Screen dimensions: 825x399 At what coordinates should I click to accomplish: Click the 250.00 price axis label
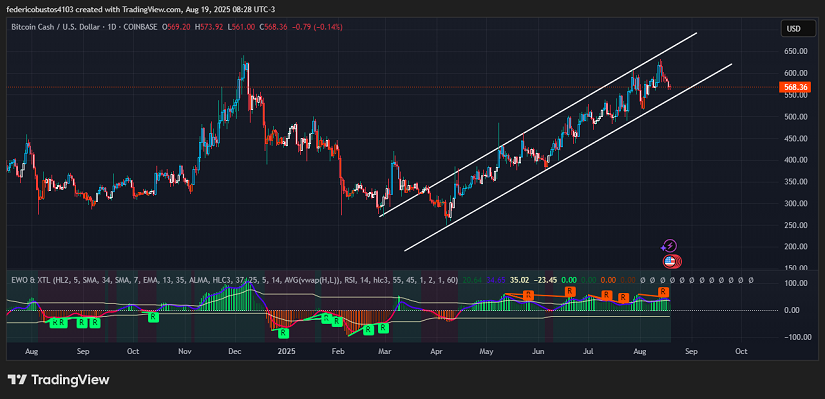coord(797,225)
